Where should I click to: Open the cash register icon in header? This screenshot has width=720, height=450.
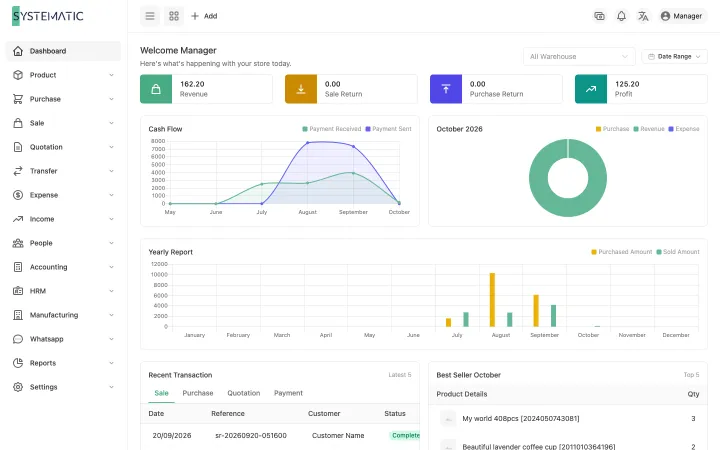coord(599,16)
